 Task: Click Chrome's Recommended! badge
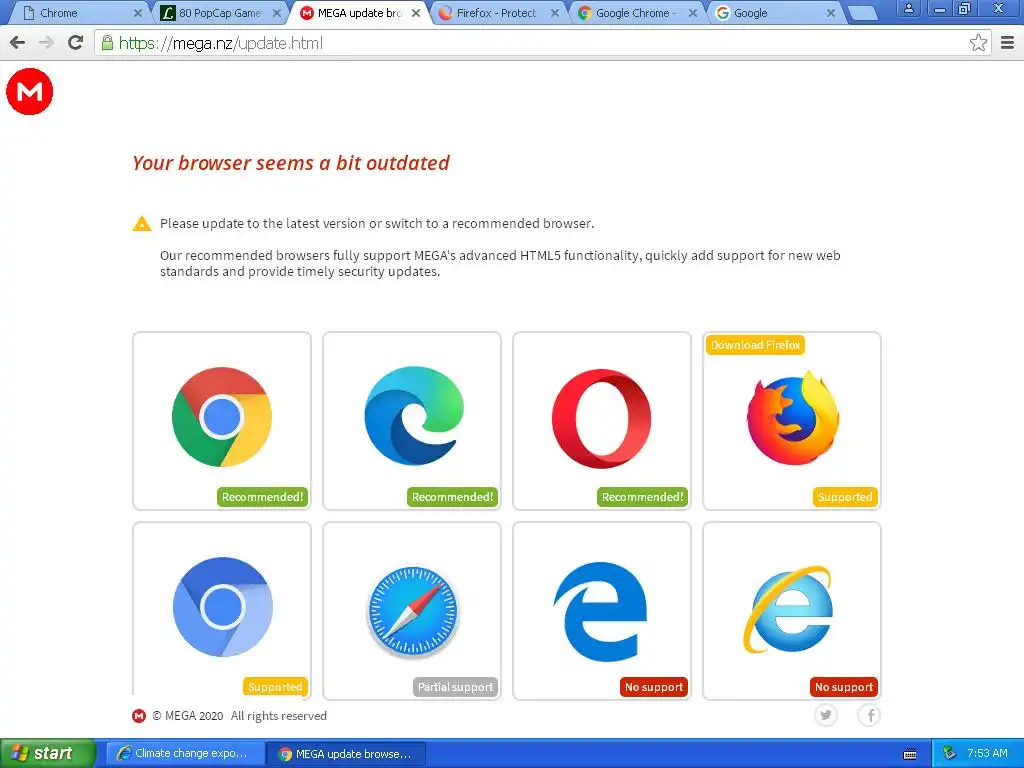[x=263, y=497]
